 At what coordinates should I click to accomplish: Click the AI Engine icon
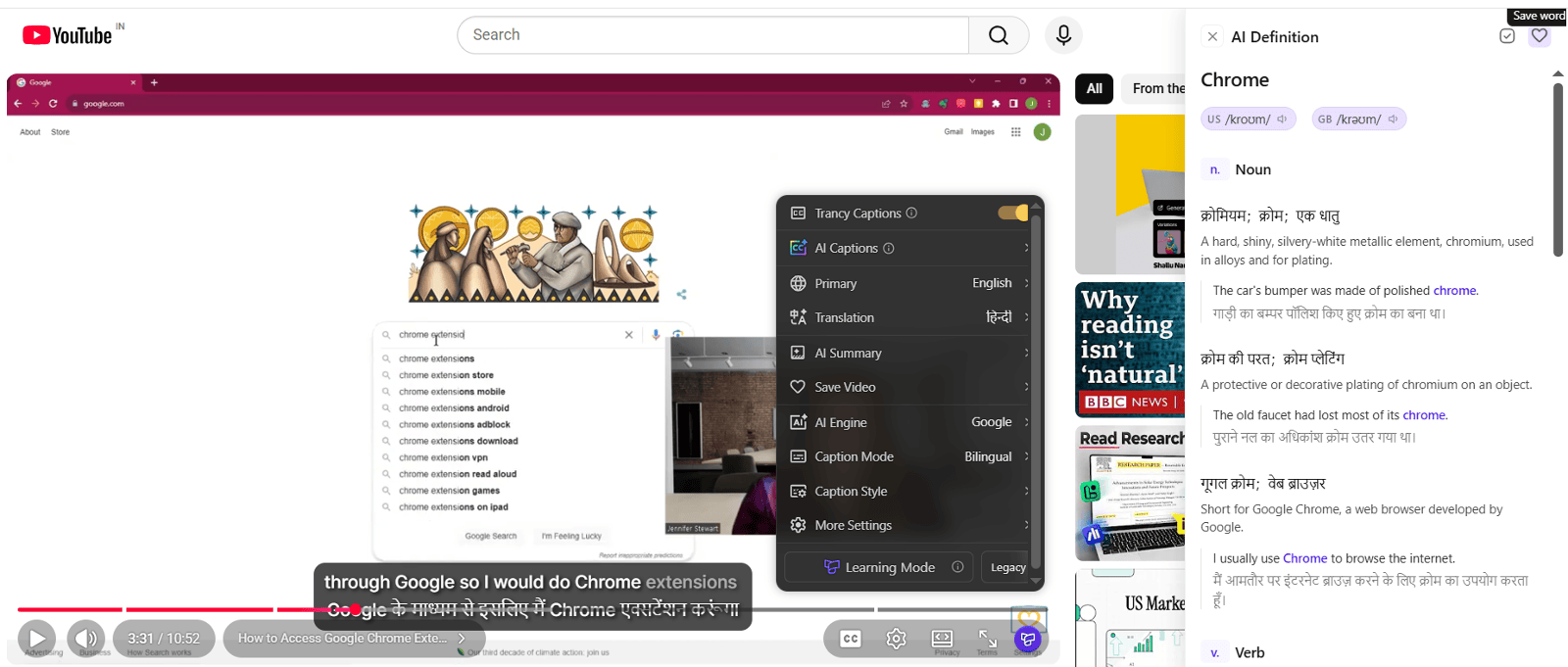798,422
